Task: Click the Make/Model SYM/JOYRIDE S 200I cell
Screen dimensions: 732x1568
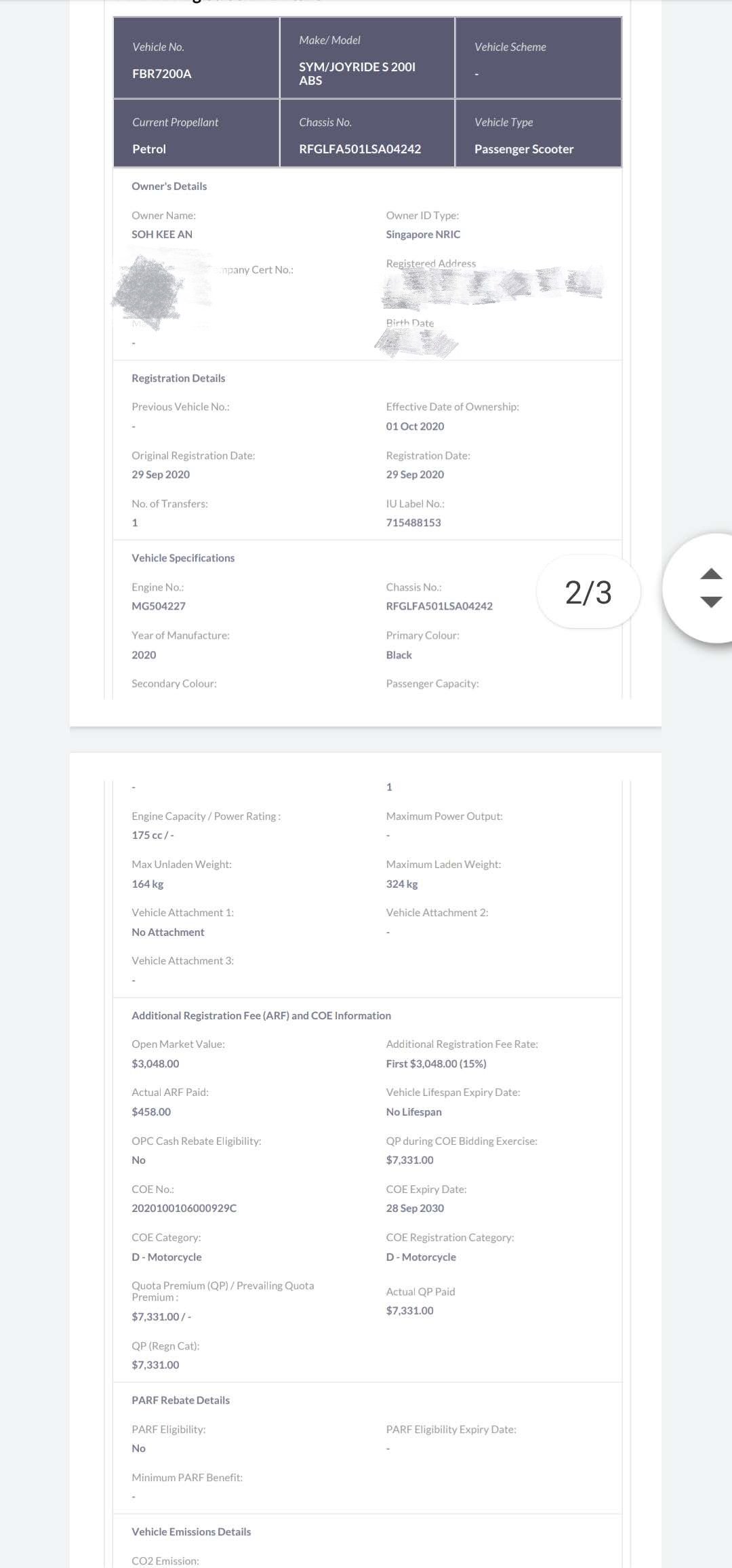Action: point(367,58)
